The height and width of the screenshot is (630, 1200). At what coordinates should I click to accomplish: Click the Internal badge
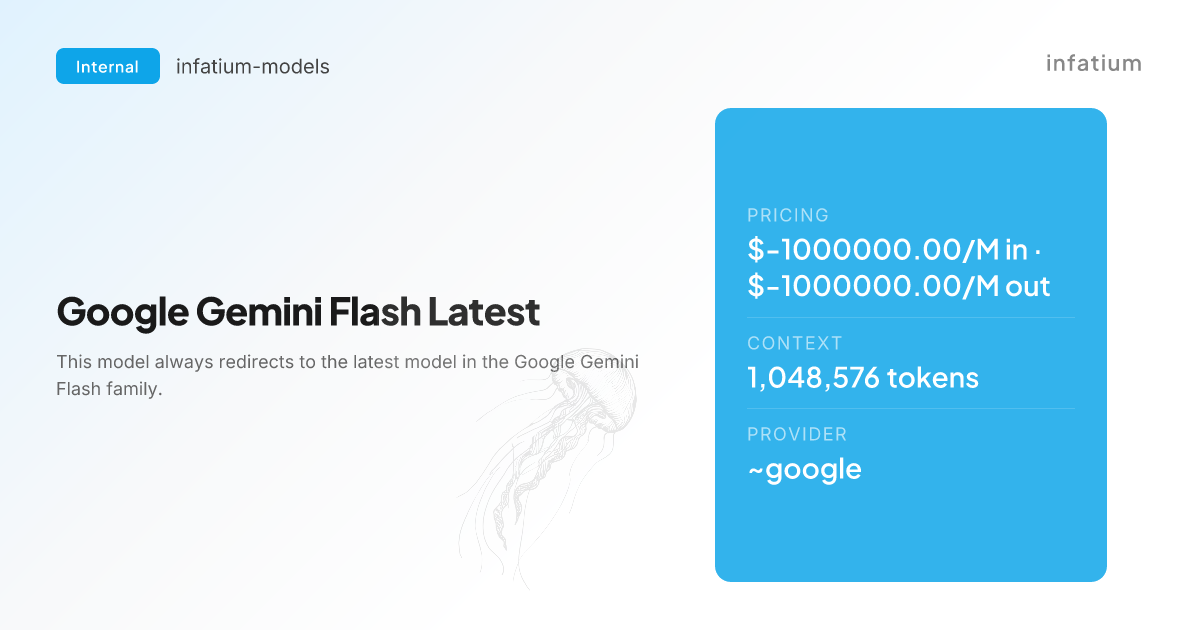[108, 66]
